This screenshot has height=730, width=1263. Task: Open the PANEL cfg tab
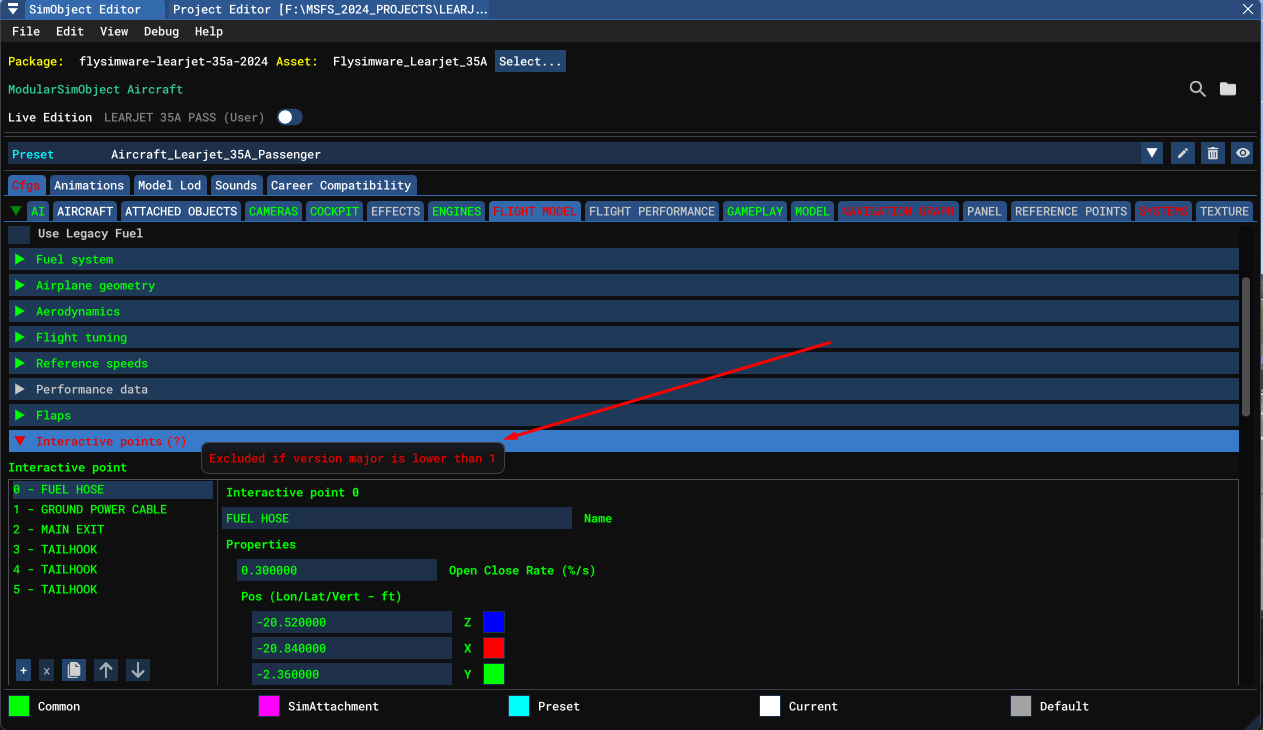[x=984, y=211]
